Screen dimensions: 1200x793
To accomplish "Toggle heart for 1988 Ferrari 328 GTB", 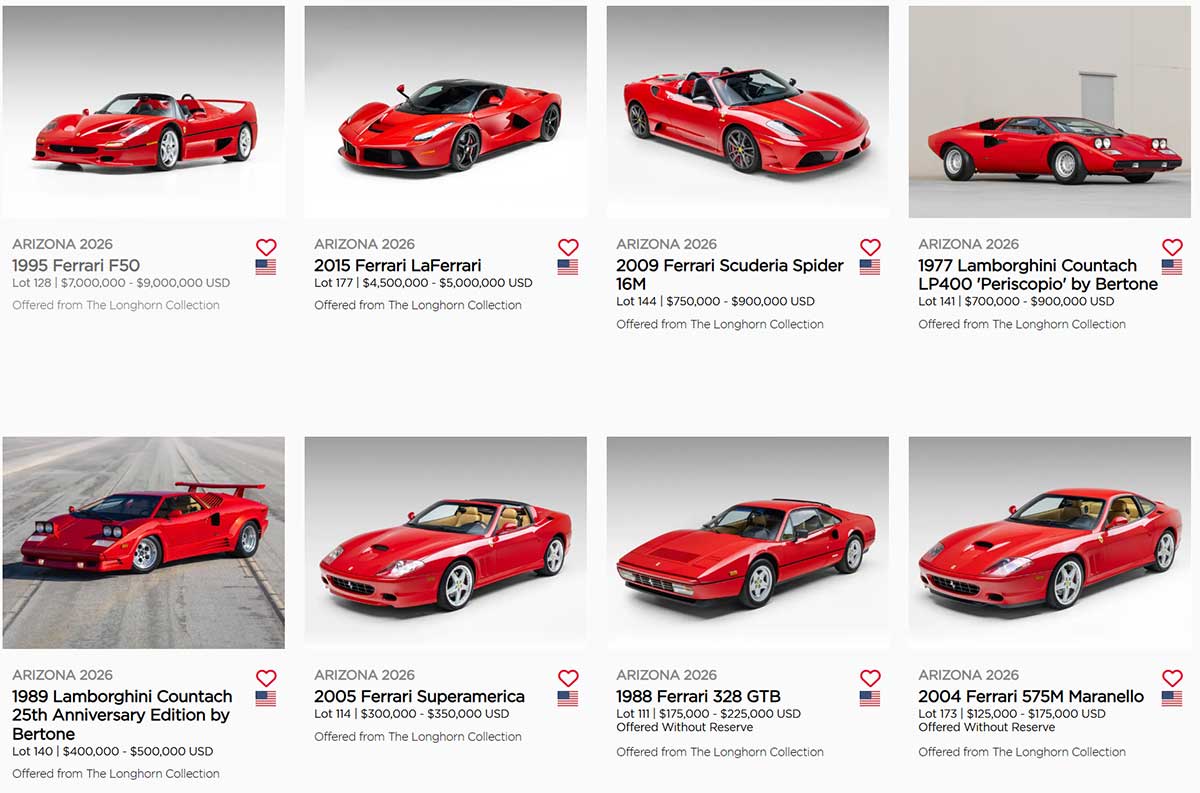I will coord(870,678).
